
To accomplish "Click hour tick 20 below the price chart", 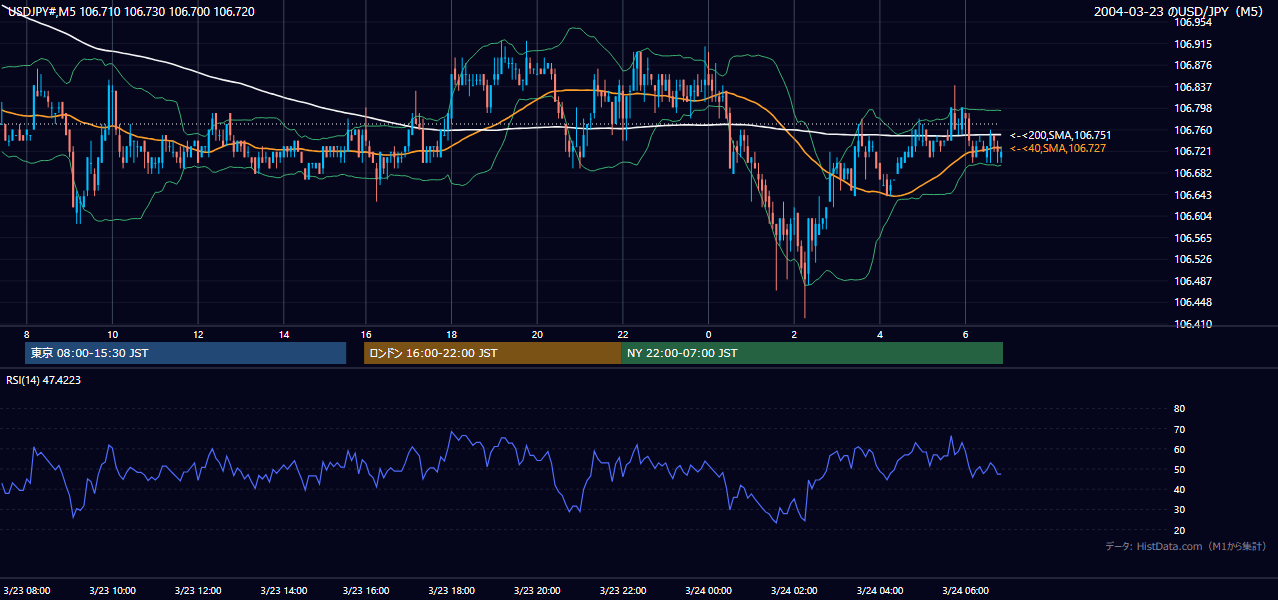I will (x=537, y=334).
